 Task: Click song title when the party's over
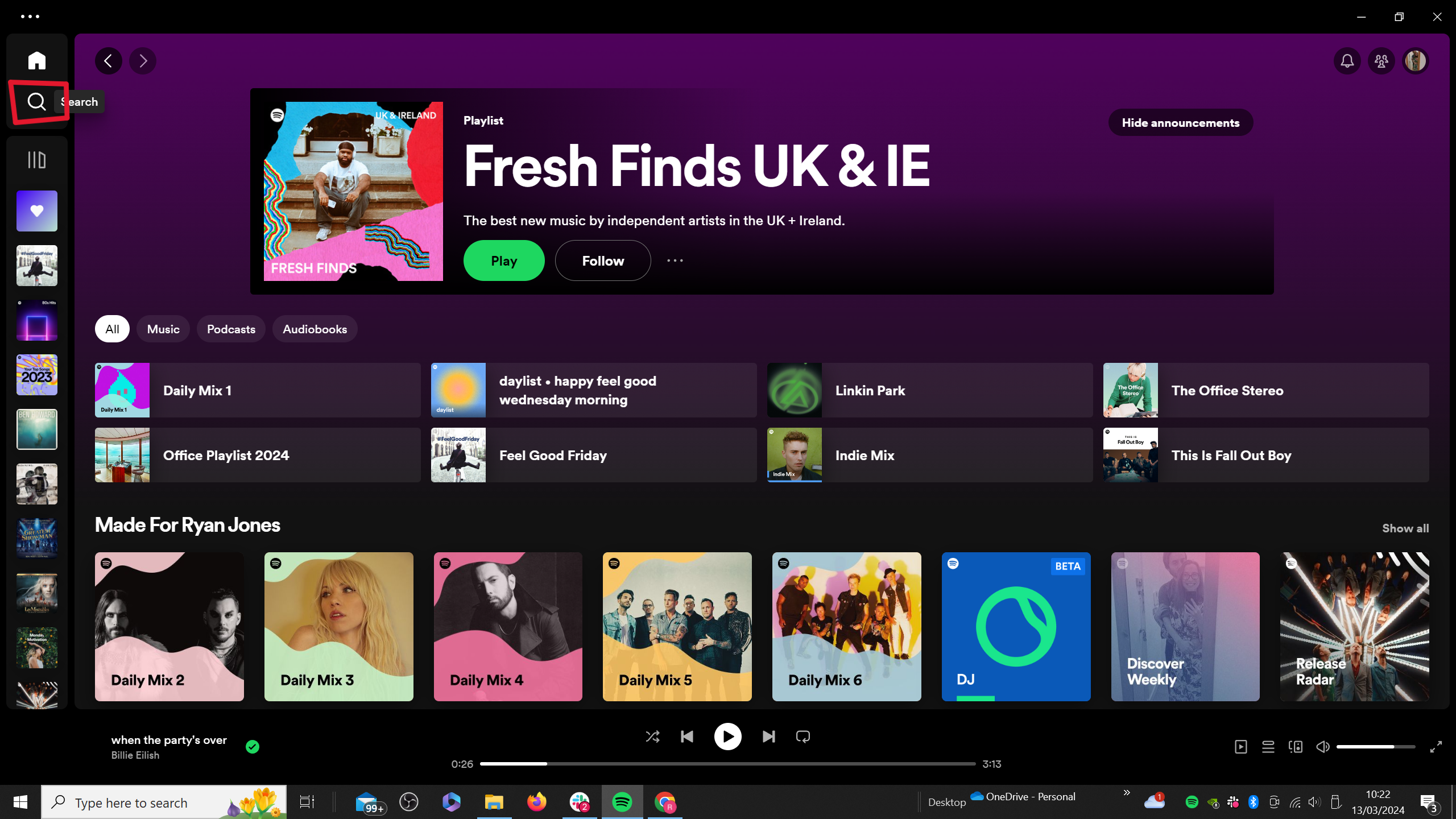pyautogui.click(x=169, y=740)
